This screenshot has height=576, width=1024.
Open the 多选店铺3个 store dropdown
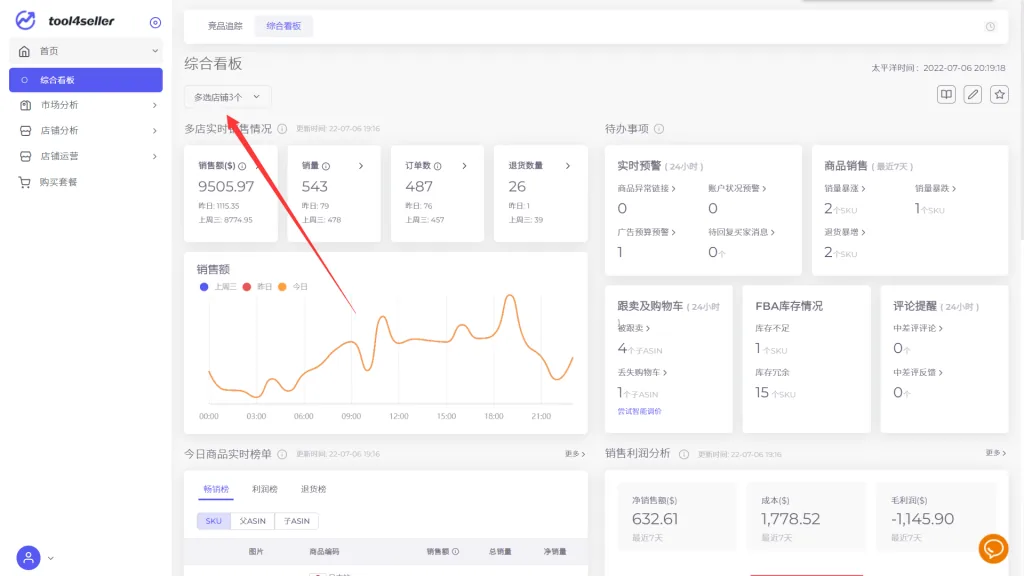pyautogui.click(x=227, y=97)
